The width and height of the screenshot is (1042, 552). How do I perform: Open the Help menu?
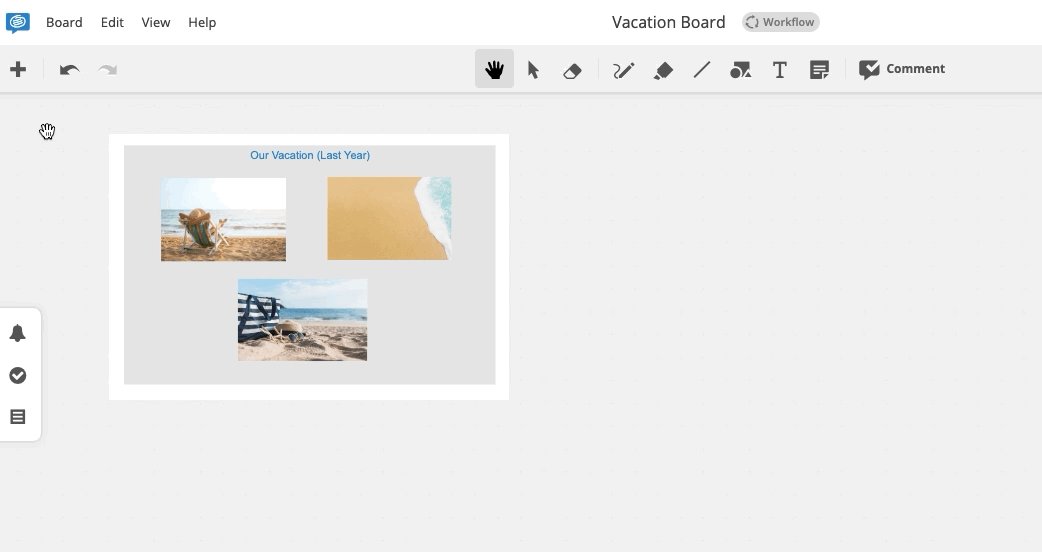point(202,23)
